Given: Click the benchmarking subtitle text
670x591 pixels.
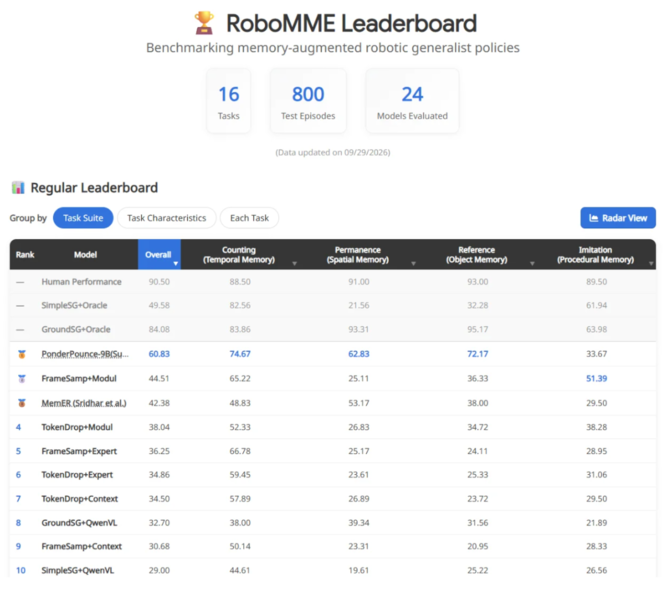Looking at the screenshot, I should pyautogui.click(x=333, y=47).
